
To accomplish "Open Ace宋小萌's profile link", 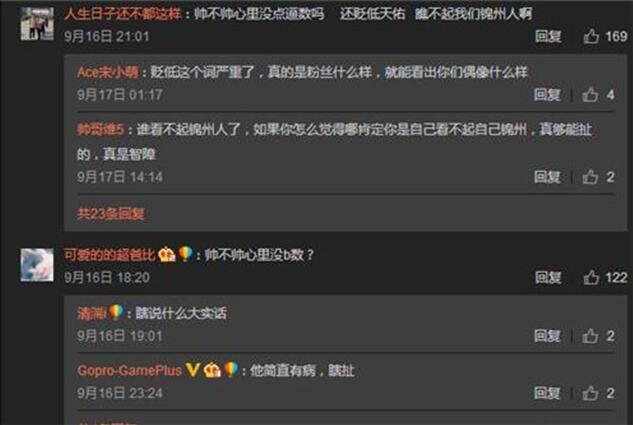I will [x=108, y=72].
